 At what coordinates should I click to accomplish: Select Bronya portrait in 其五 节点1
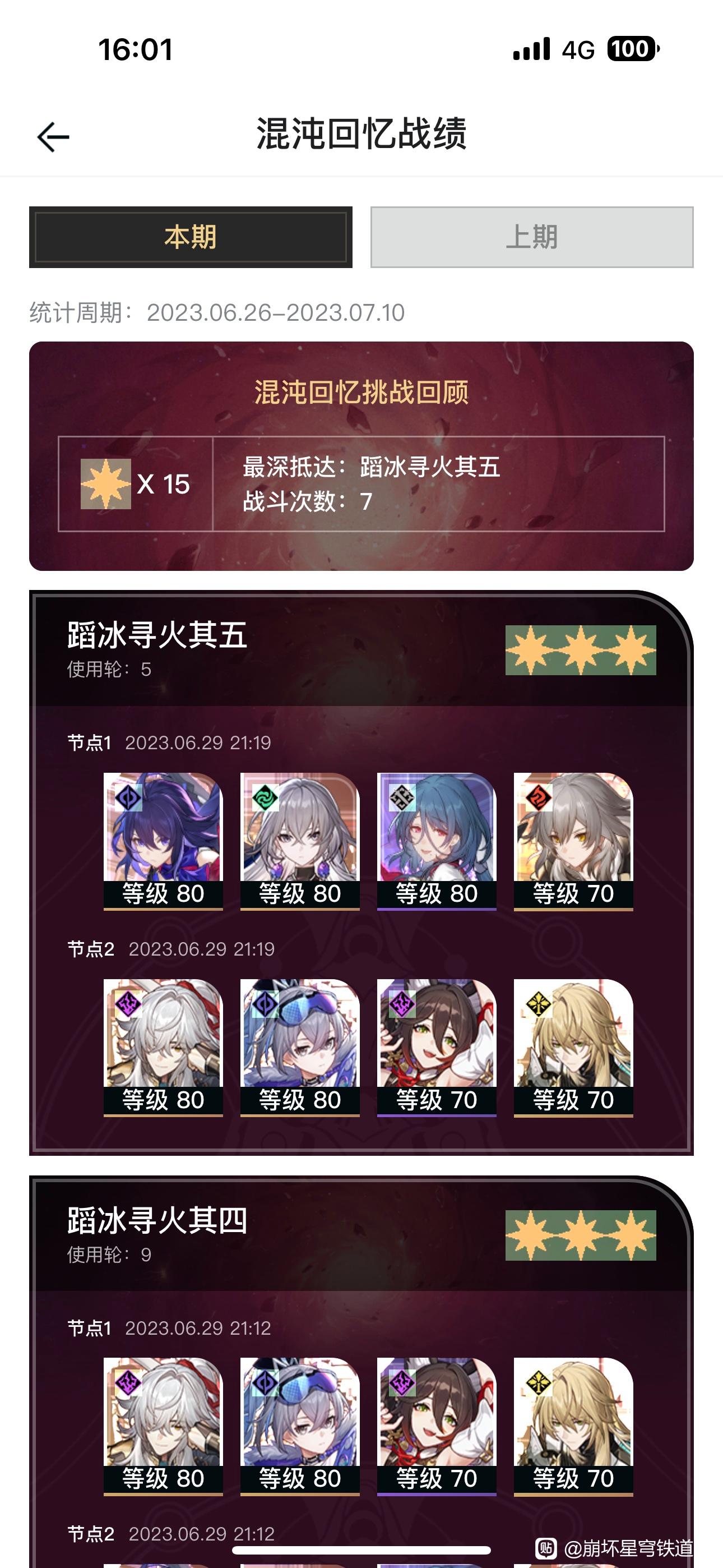(x=300, y=841)
